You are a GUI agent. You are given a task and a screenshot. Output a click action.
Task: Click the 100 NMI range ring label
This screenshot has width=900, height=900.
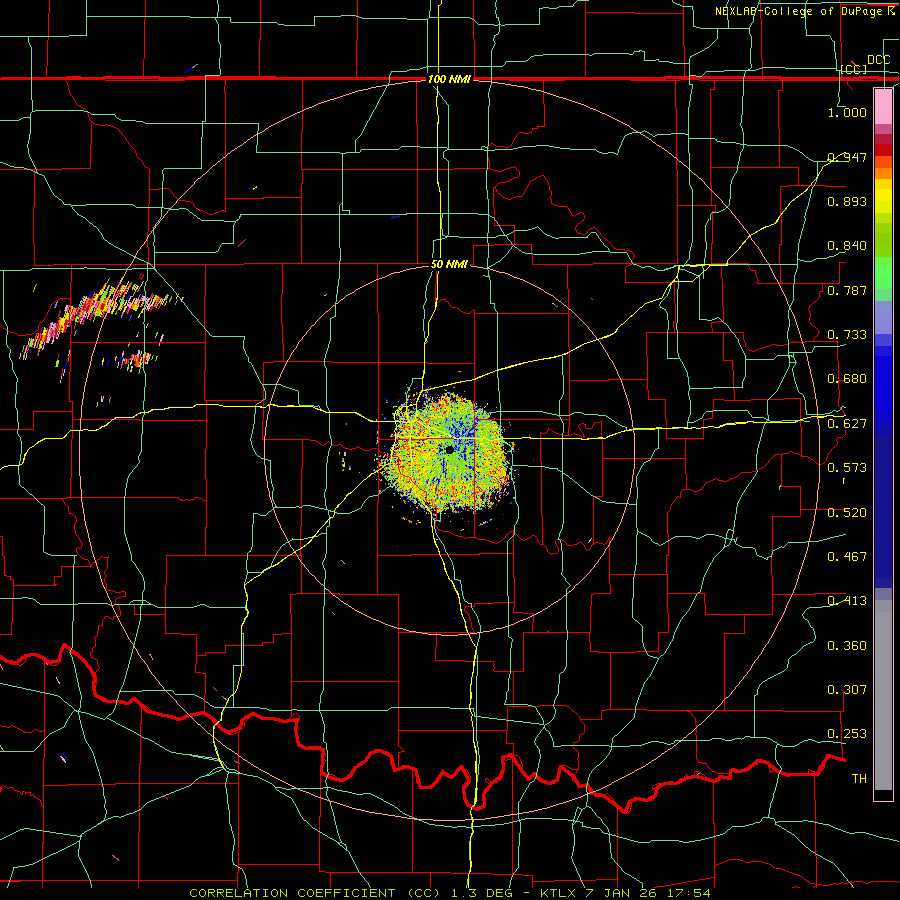coord(449,79)
